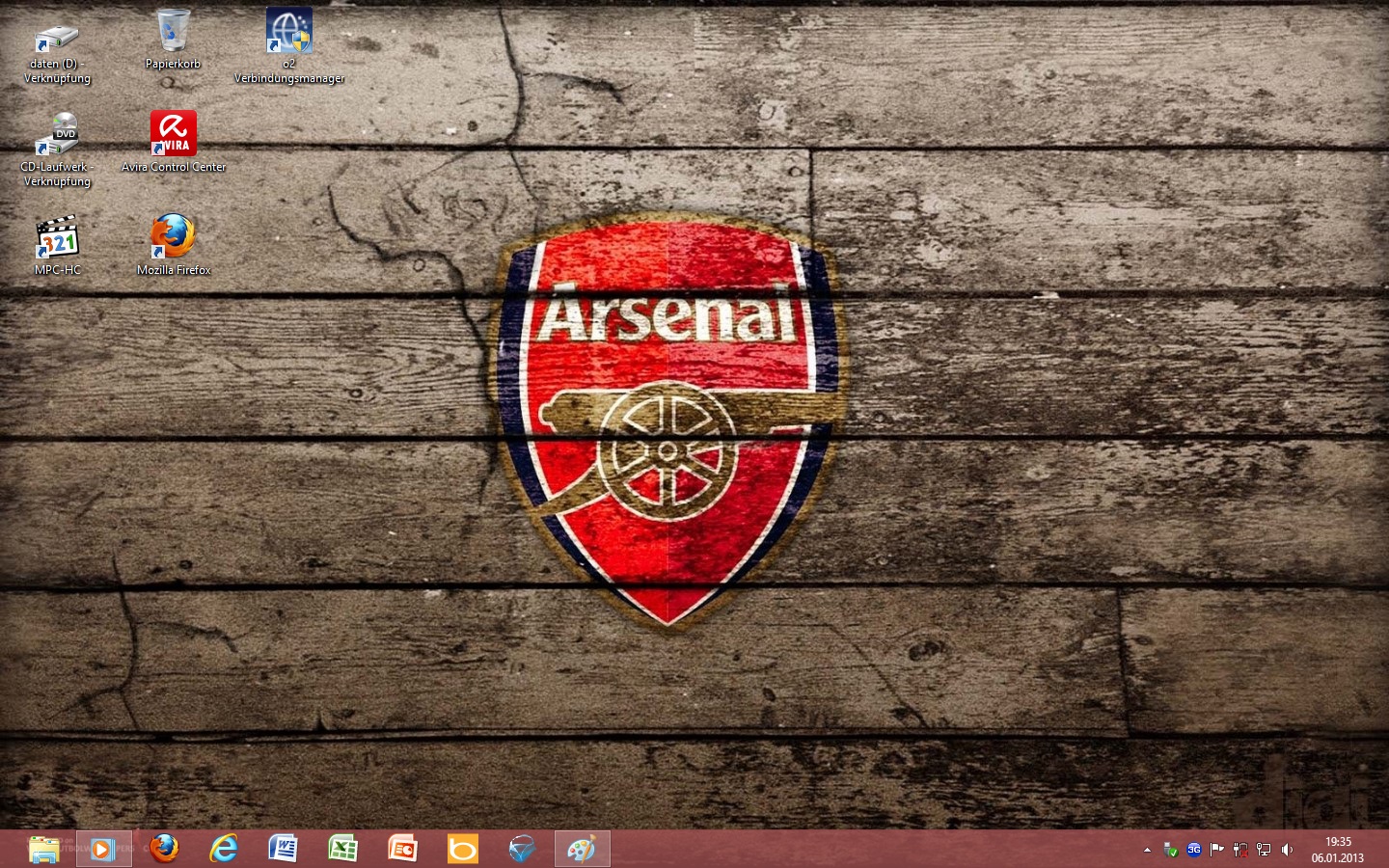Start Excel from the taskbar
This screenshot has width=1389, height=868.
[x=343, y=849]
